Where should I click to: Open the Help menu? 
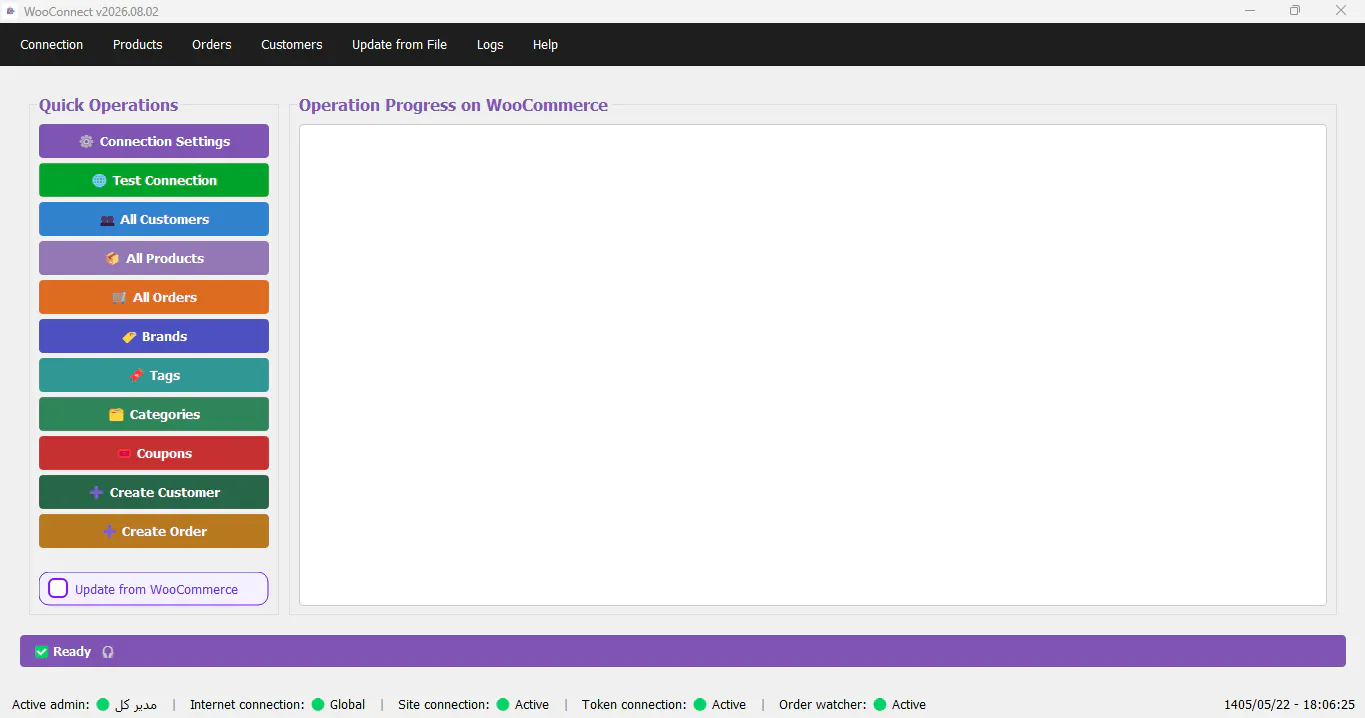point(545,45)
